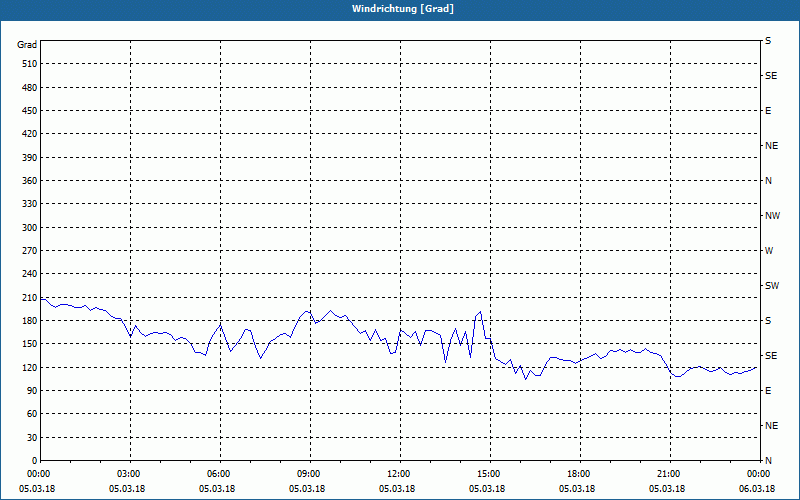Image resolution: width=800 pixels, height=500 pixels.
Task: Click the 21:00 time label
Action: point(669,474)
